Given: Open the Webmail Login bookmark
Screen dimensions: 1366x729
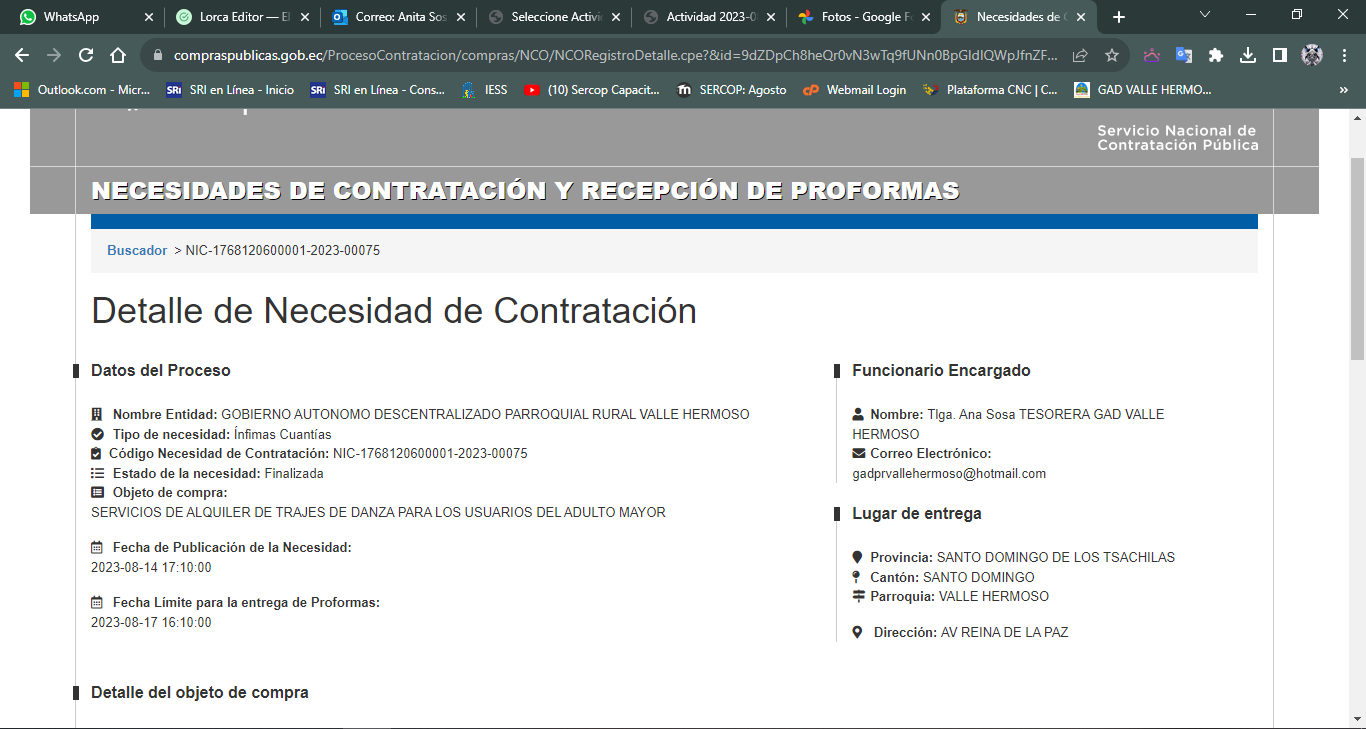Looking at the screenshot, I should tap(855, 90).
